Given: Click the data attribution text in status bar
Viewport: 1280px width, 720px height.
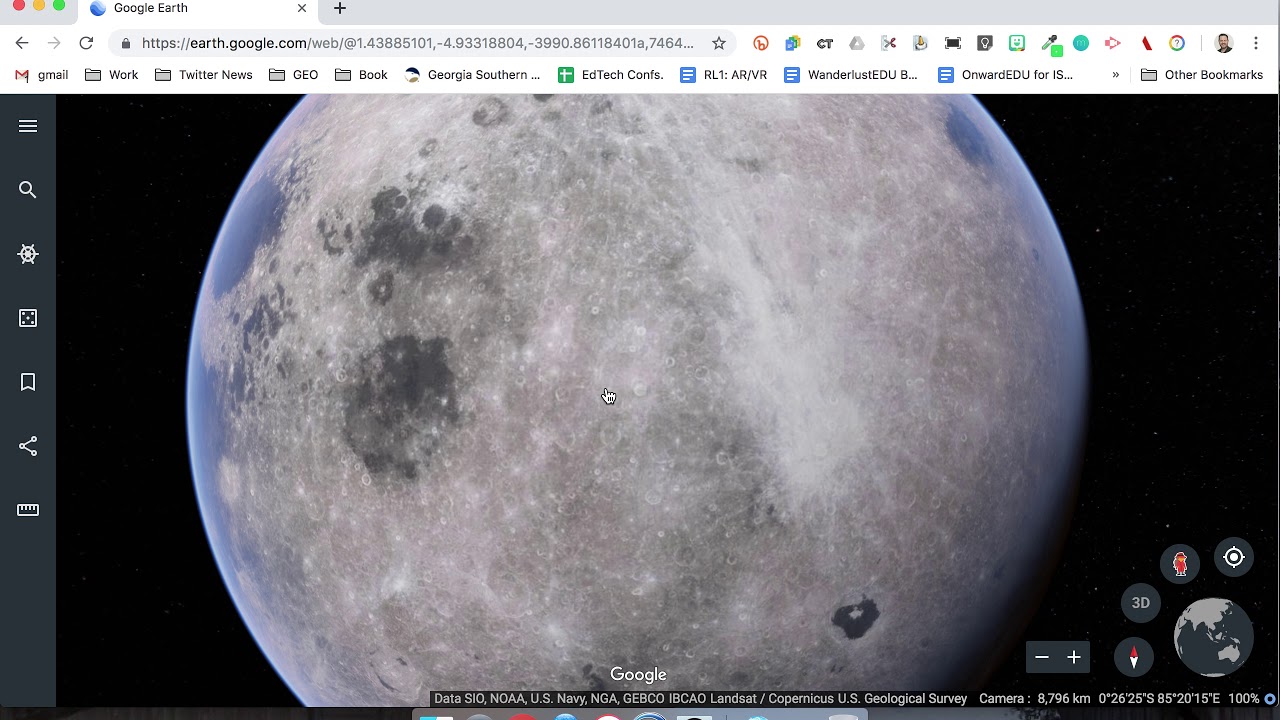Looking at the screenshot, I should click(700, 699).
